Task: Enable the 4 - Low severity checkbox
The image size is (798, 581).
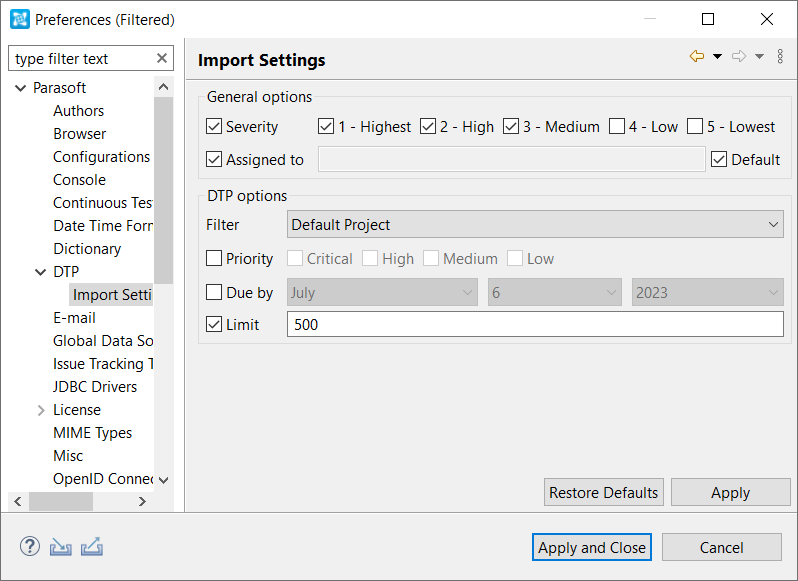Action: click(x=617, y=126)
